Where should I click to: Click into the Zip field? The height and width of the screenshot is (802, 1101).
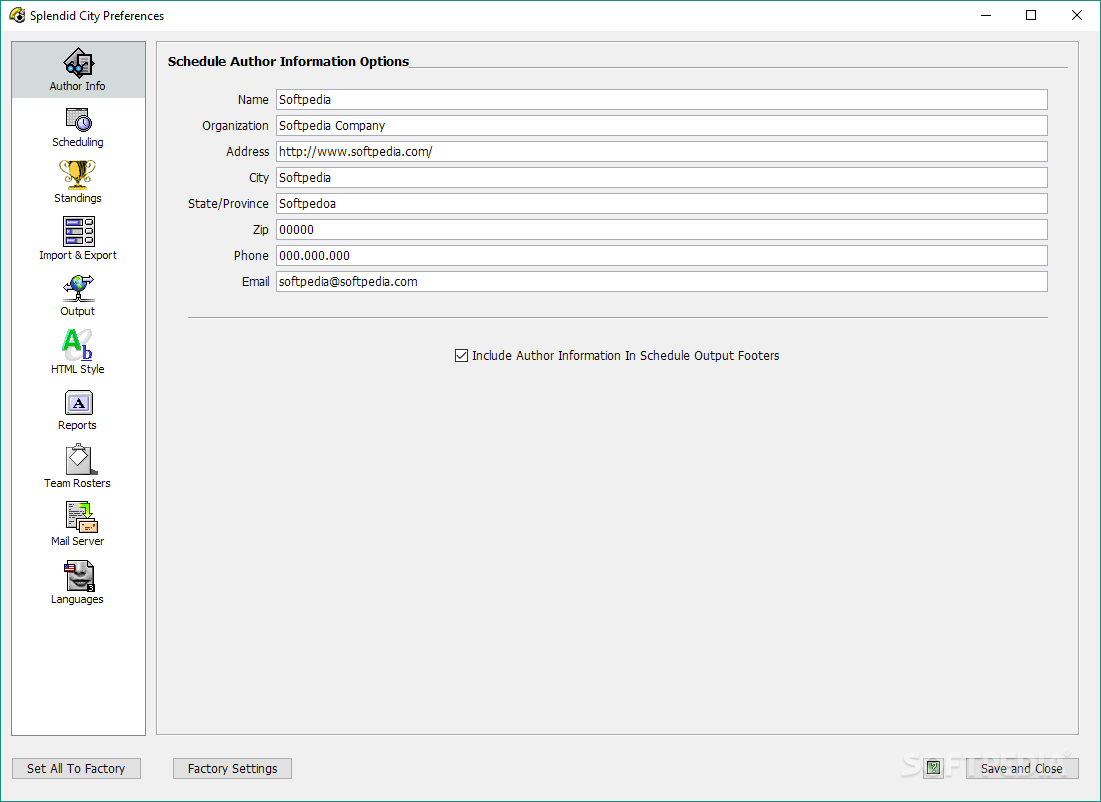tap(661, 230)
